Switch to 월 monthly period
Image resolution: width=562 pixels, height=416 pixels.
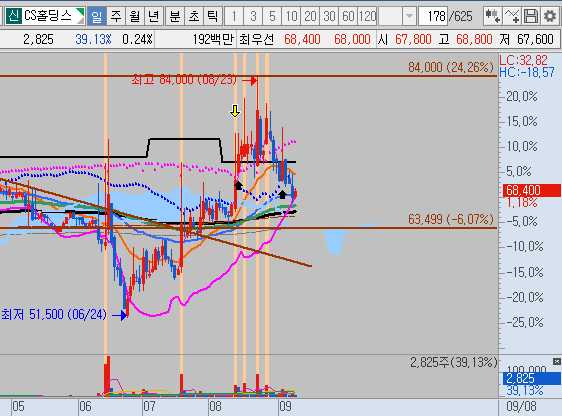[x=135, y=16]
